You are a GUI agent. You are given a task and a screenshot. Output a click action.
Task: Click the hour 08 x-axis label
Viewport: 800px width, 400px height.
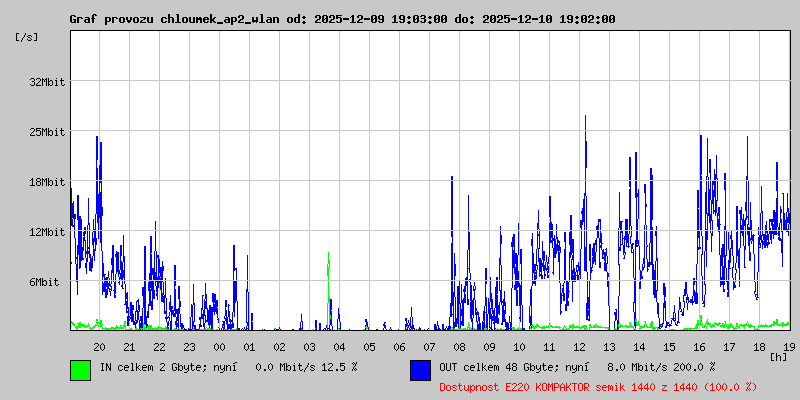pyautogui.click(x=459, y=347)
